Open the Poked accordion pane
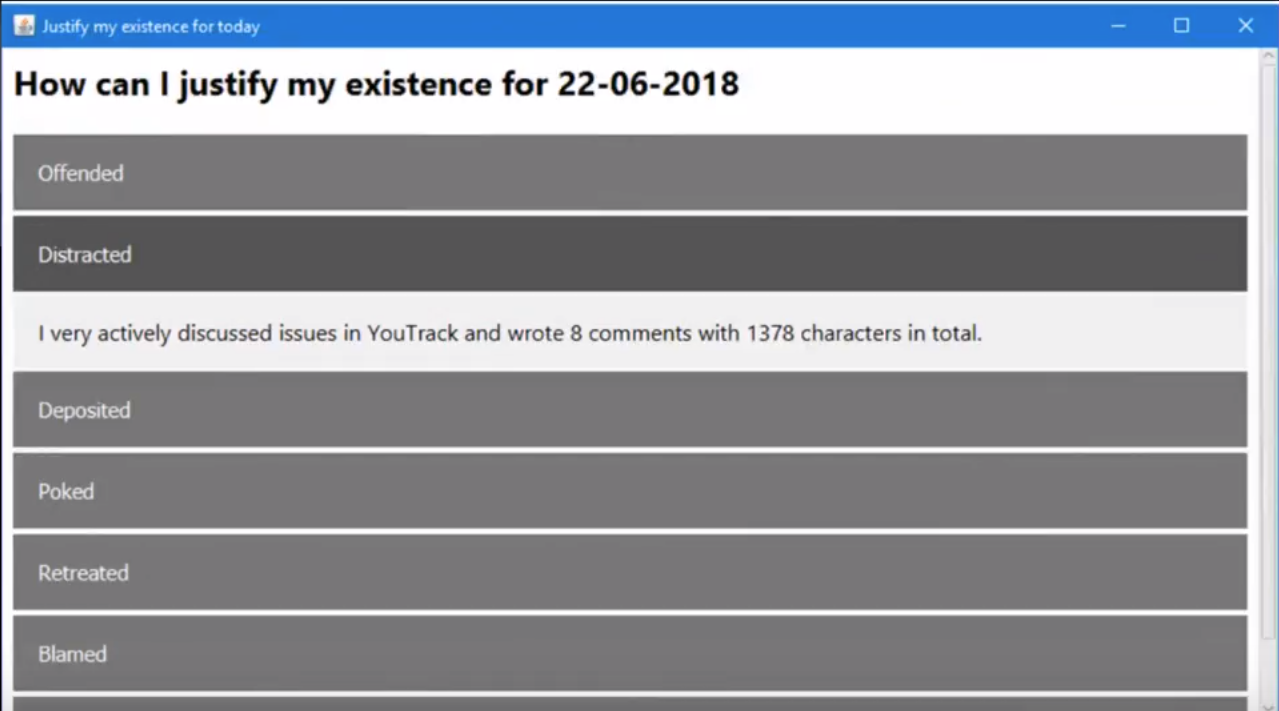Viewport: 1279px width, 711px height. click(630, 491)
